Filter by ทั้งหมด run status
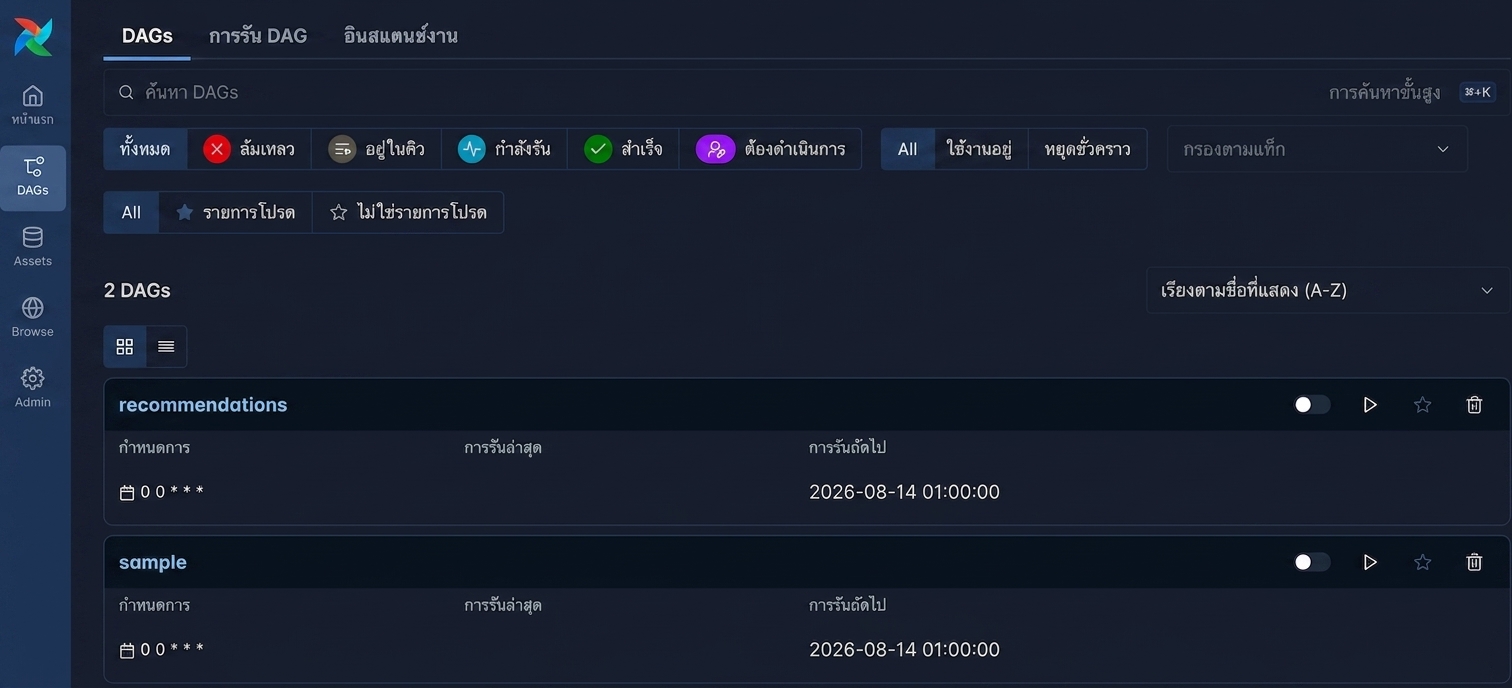Screen dimensions: 1512x688 pos(145,149)
